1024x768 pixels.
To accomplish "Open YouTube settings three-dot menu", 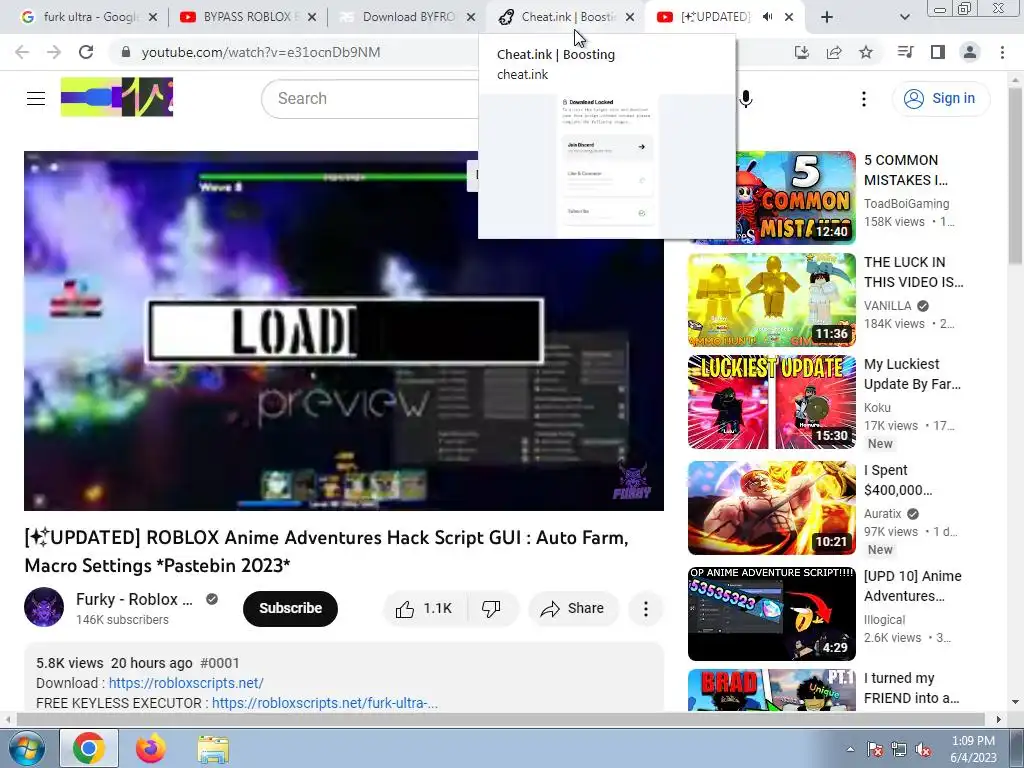I will pos(864,99).
